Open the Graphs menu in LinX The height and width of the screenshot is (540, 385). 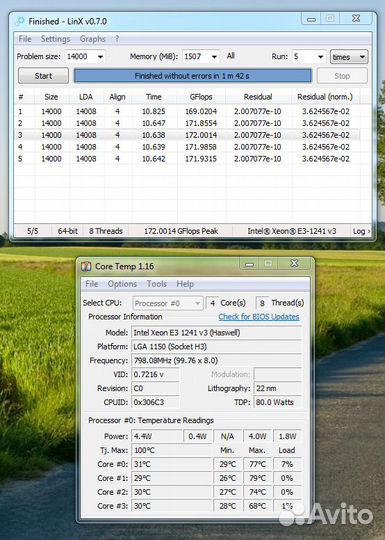coord(93,39)
